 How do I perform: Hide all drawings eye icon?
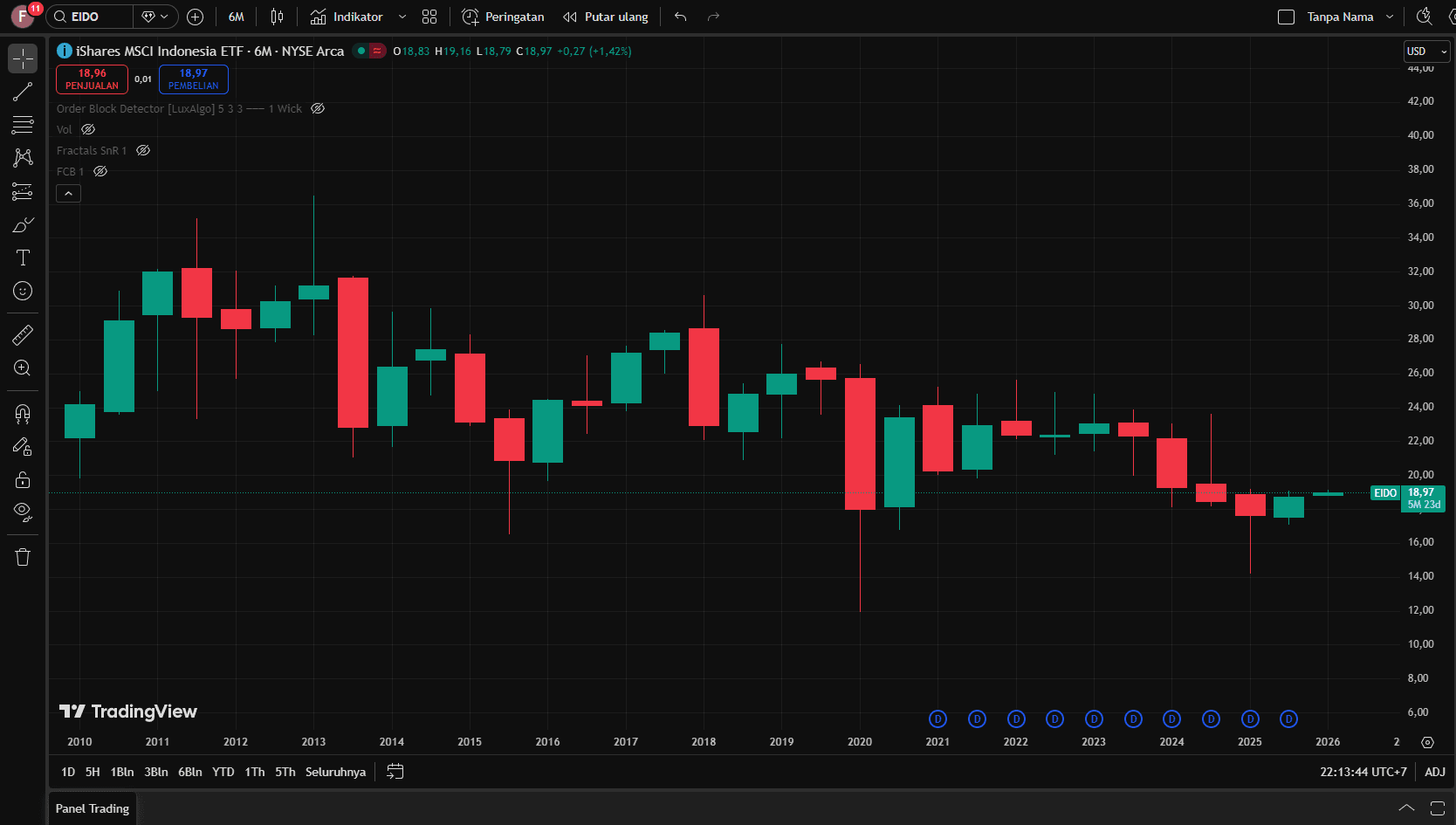point(23,512)
